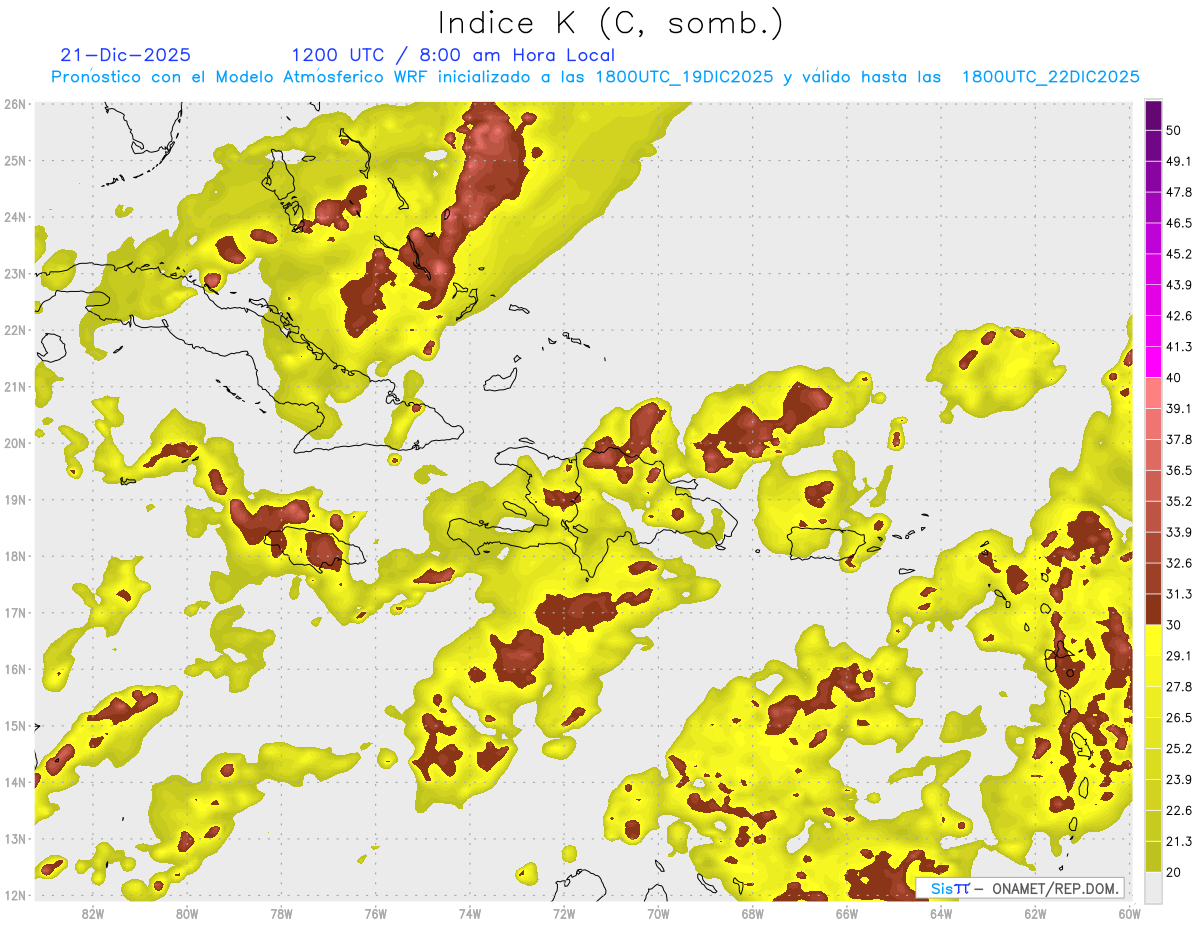The image size is (1200, 927).
Task: Click the "30" color scale value
Action: point(1173,625)
